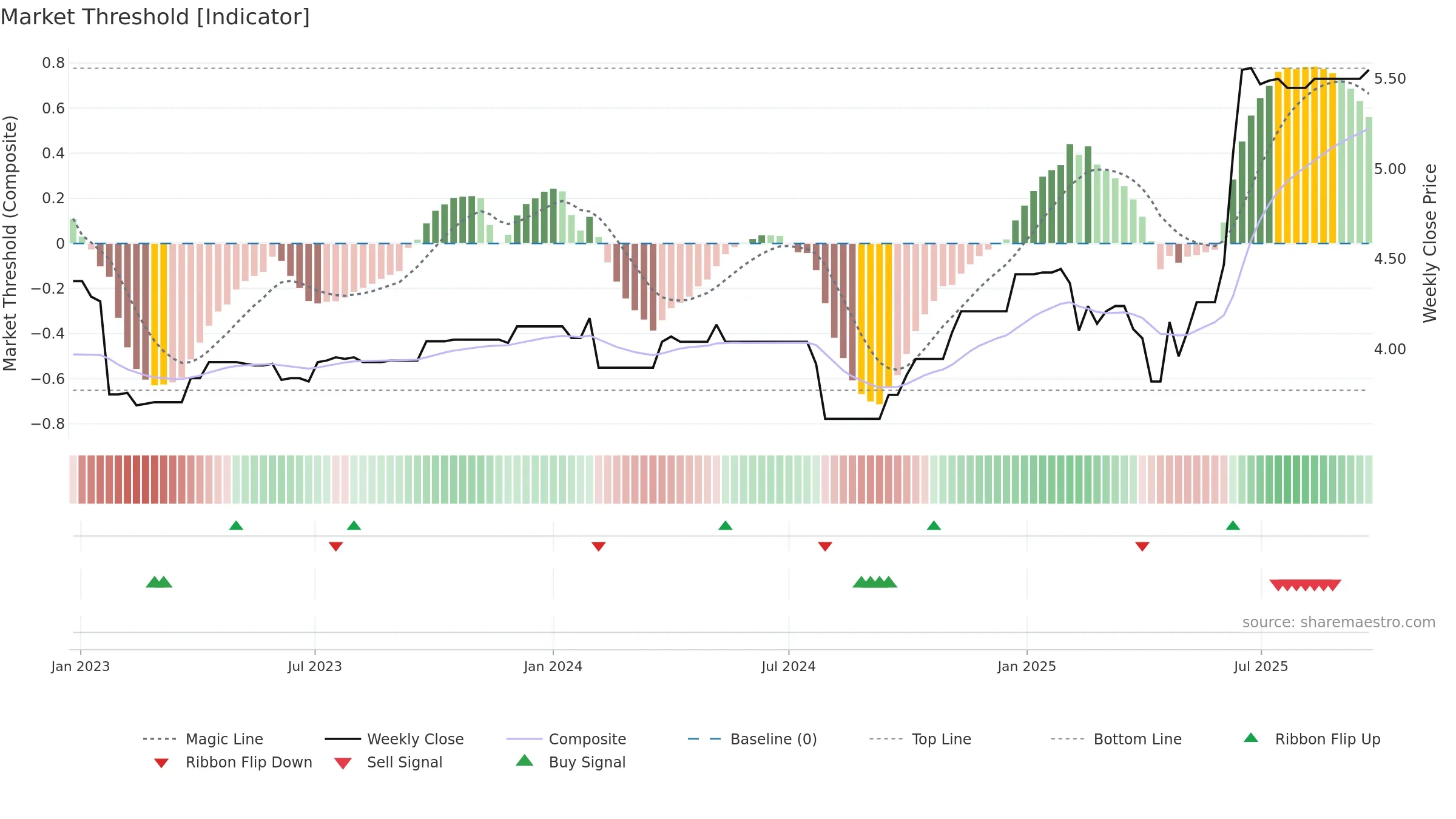Click the Jul 2023 x-axis label
Screen dimensions: 1456x819
(x=315, y=666)
